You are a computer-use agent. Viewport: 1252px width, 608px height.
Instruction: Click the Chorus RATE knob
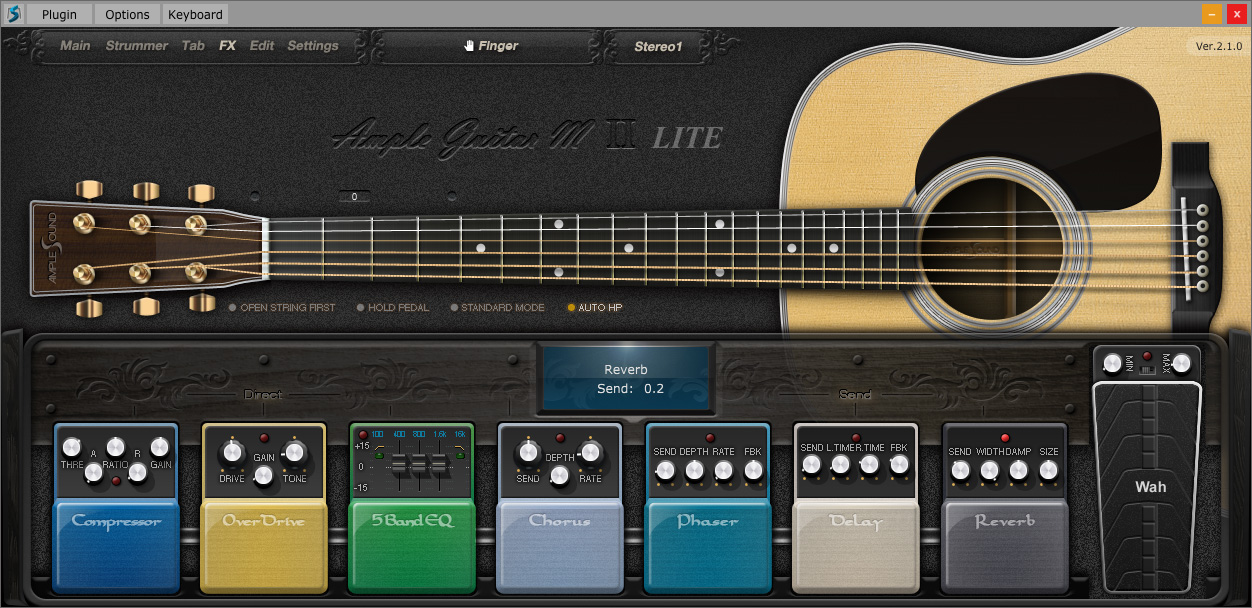590,453
